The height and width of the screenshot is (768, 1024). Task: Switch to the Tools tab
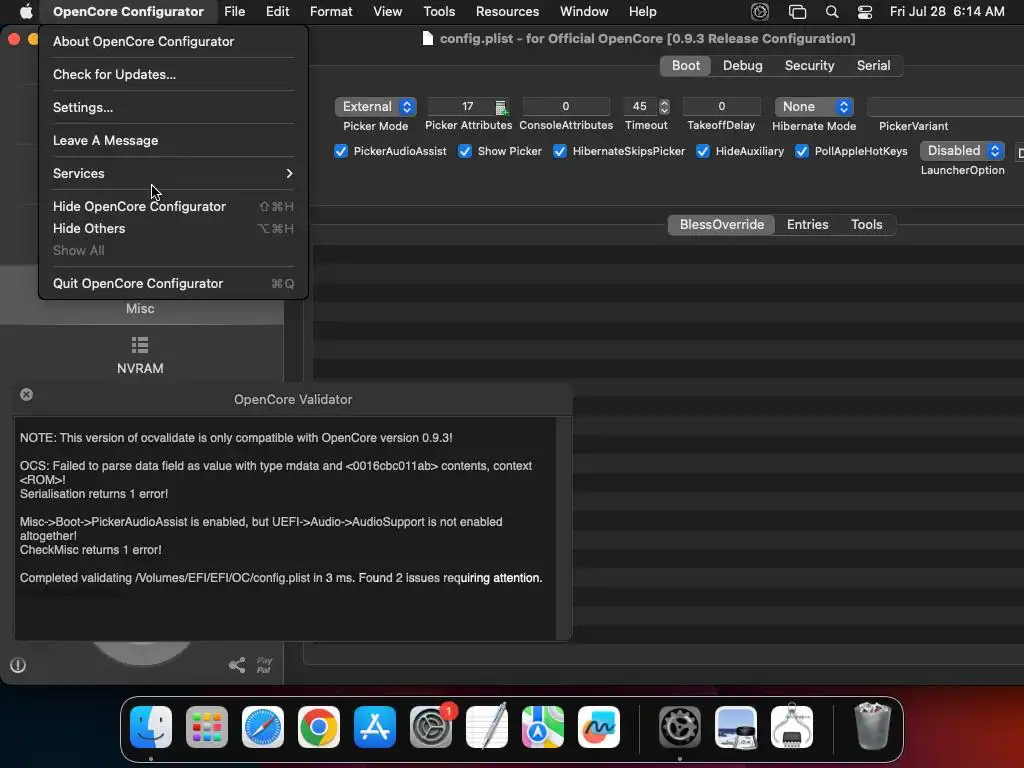[x=867, y=225]
